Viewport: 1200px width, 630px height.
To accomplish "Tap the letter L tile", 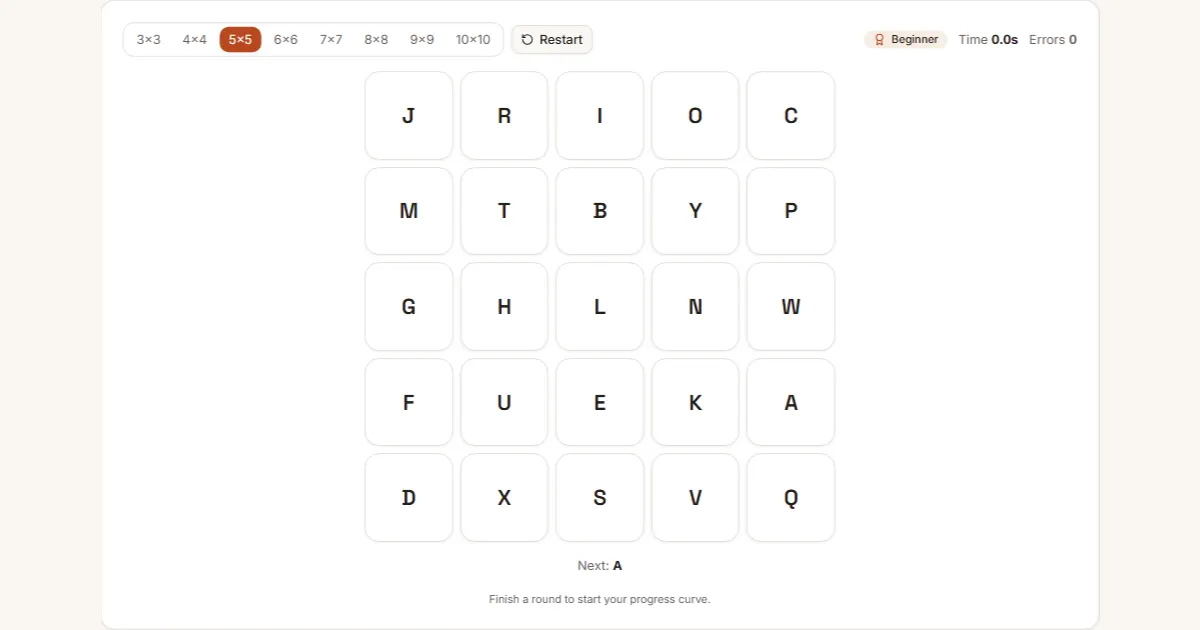I will point(600,307).
